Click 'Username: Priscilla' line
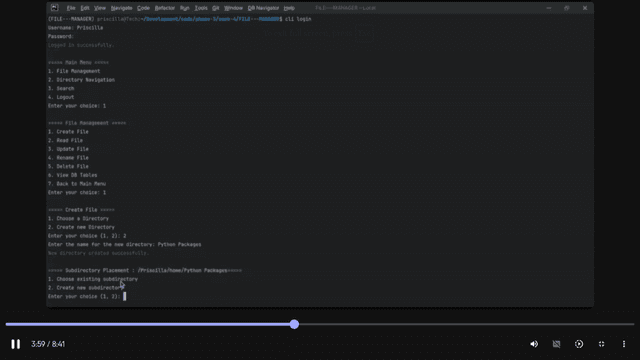Viewport: 640px width, 360px height. 76,28
